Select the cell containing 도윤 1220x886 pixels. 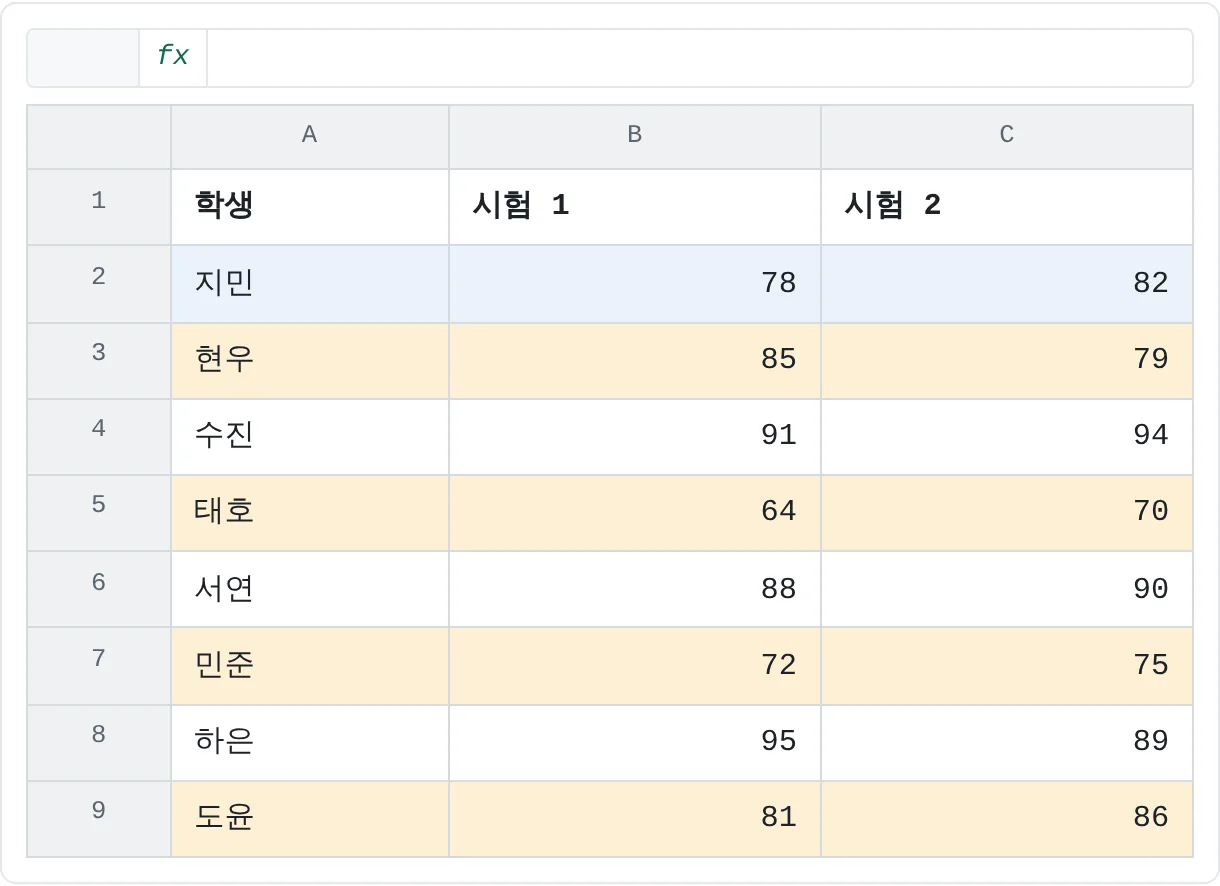310,819
